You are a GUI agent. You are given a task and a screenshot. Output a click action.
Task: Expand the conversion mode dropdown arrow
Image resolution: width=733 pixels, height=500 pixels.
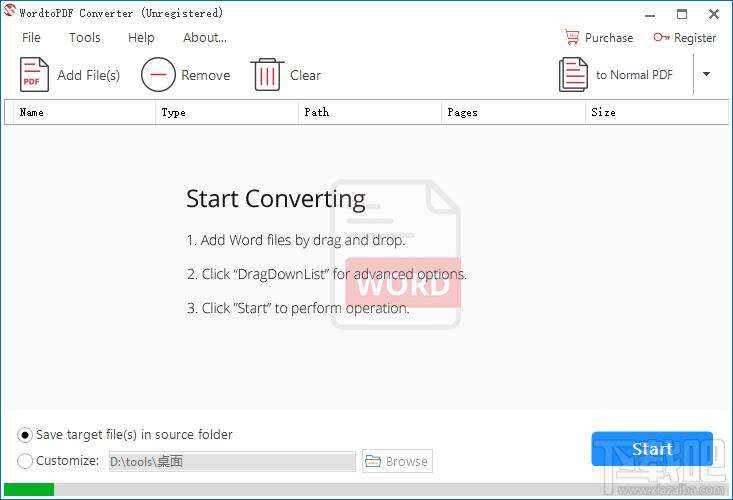click(706, 74)
